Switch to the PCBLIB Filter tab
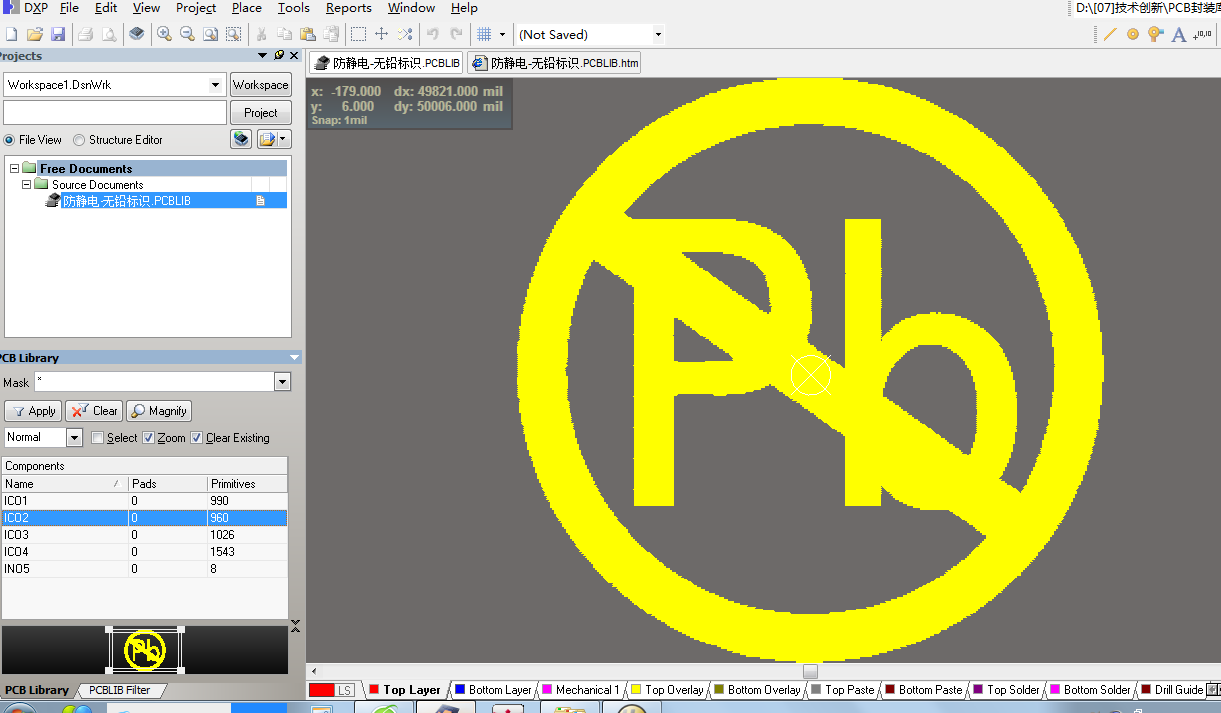The image size is (1221, 713). [118, 690]
